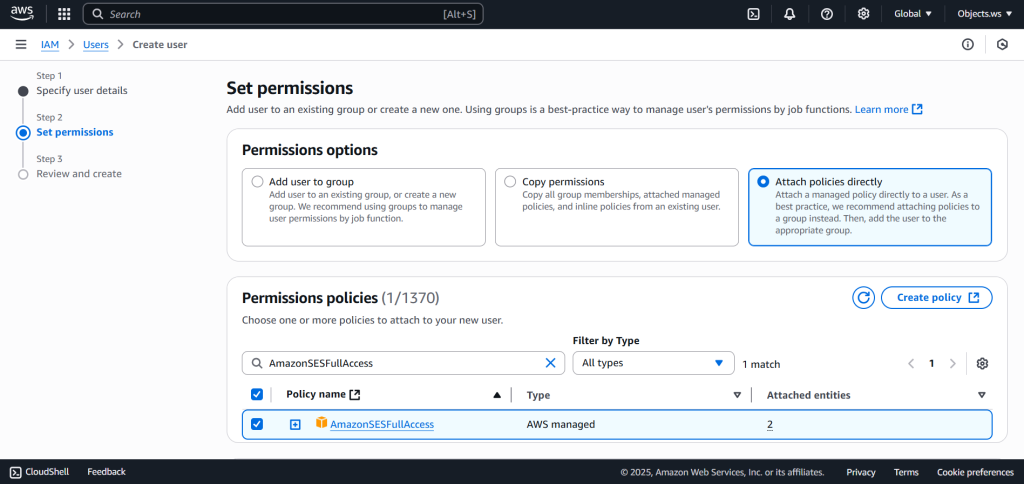Toggle the select-all policies header checkbox
This screenshot has height=484, width=1024.
pos(257,395)
